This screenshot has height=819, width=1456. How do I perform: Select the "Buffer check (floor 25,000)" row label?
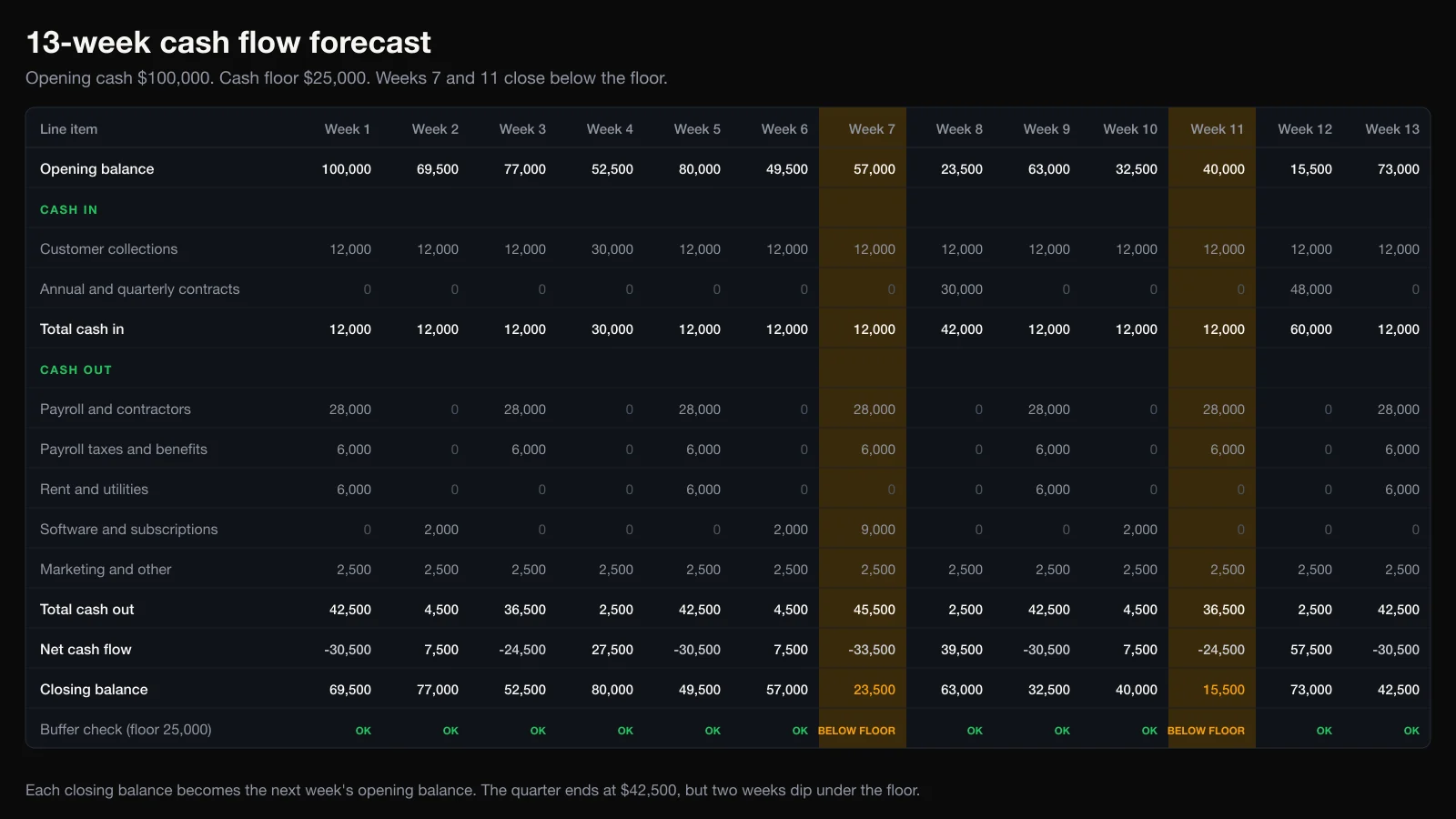pos(126,730)
